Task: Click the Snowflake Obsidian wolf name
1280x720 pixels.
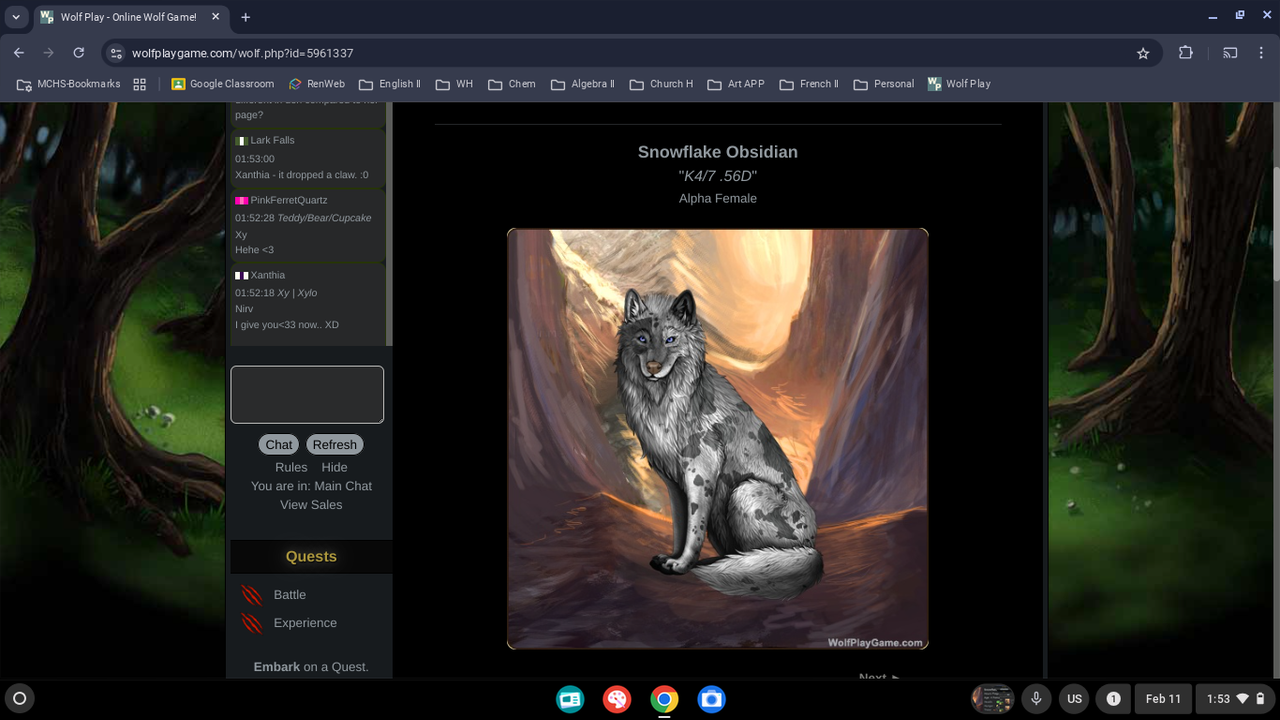Action: coord(718,152)
